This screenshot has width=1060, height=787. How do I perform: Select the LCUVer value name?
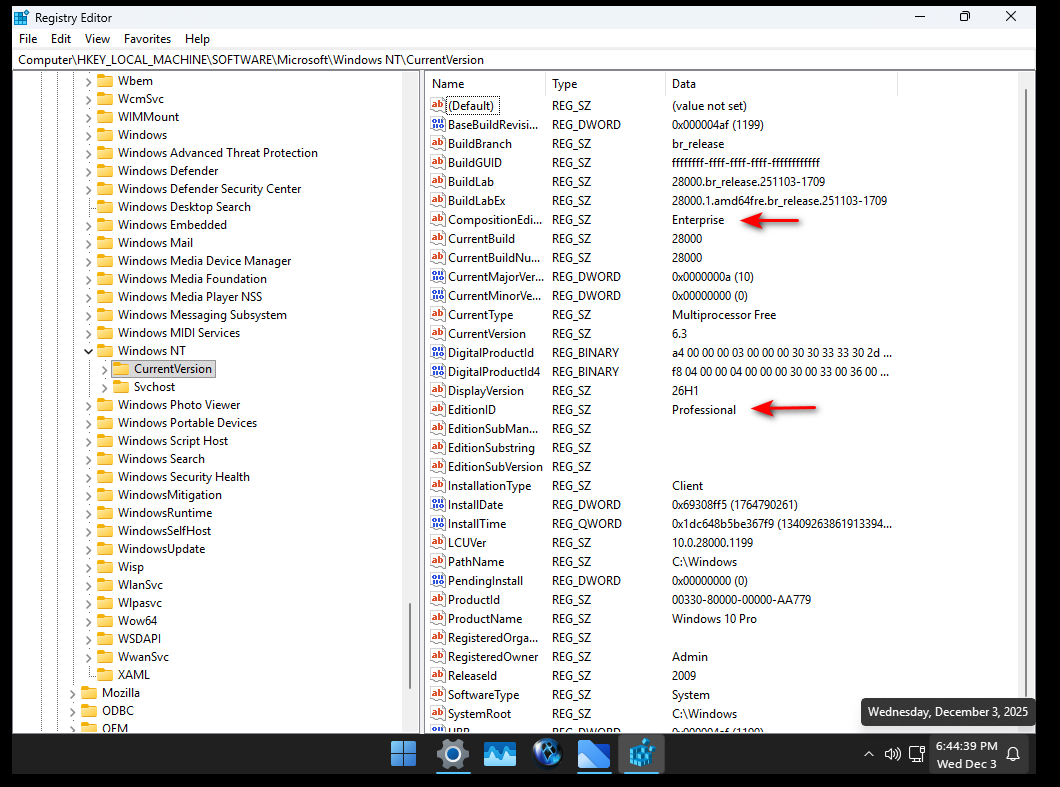467,543
